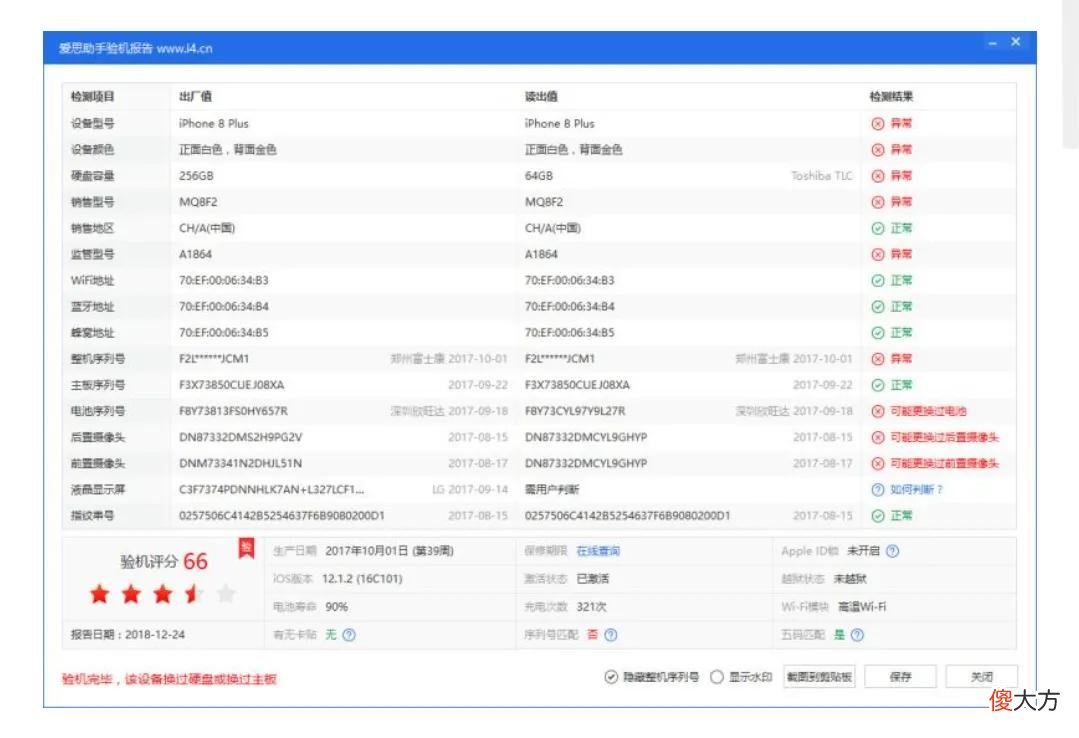The image size is (1079, 738).
Task: Click the abnormal icon in 整机序列号 row
Action: (877, 359)
